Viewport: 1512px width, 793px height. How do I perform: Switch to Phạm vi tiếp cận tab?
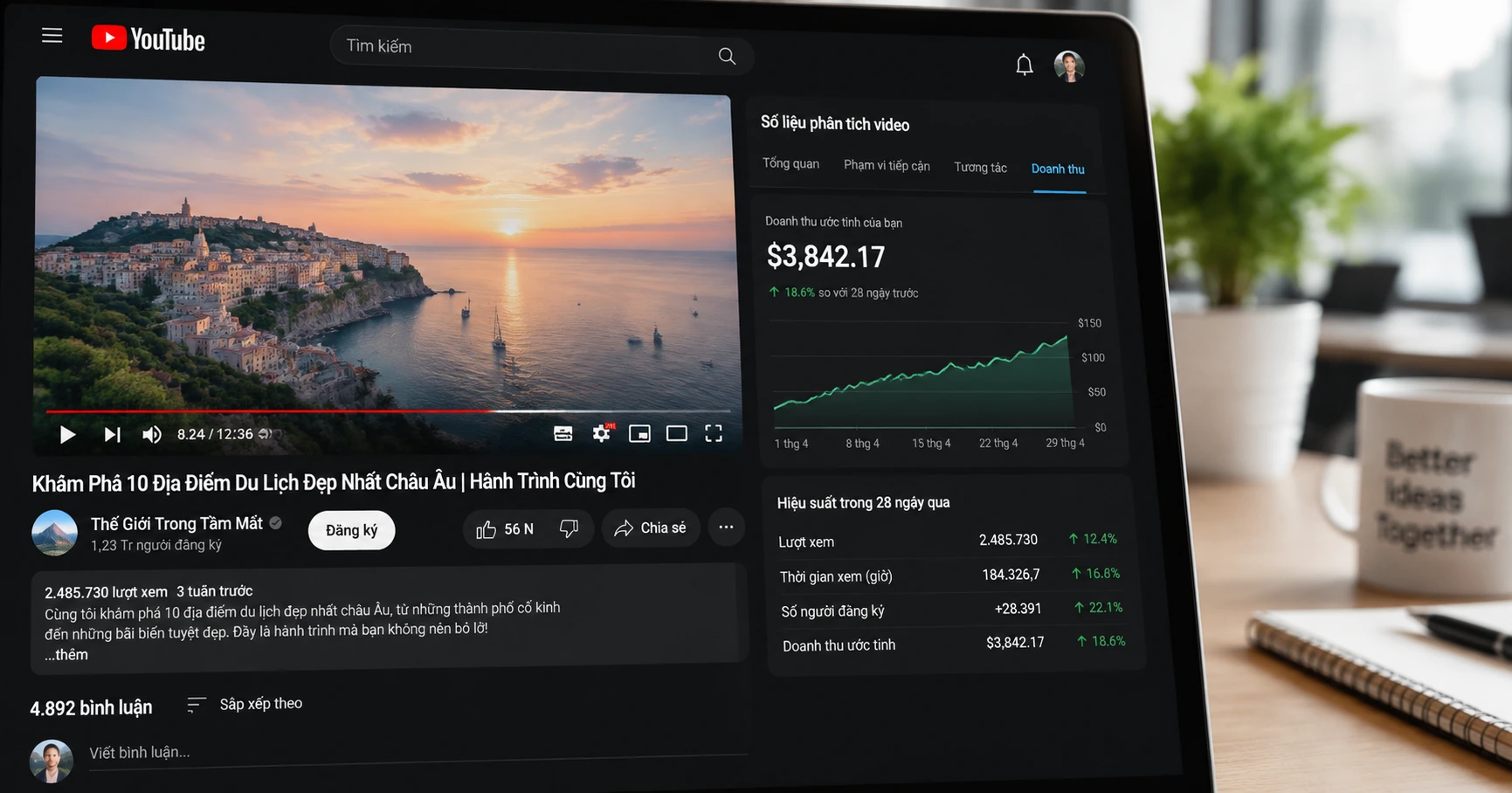click(887, 165)
